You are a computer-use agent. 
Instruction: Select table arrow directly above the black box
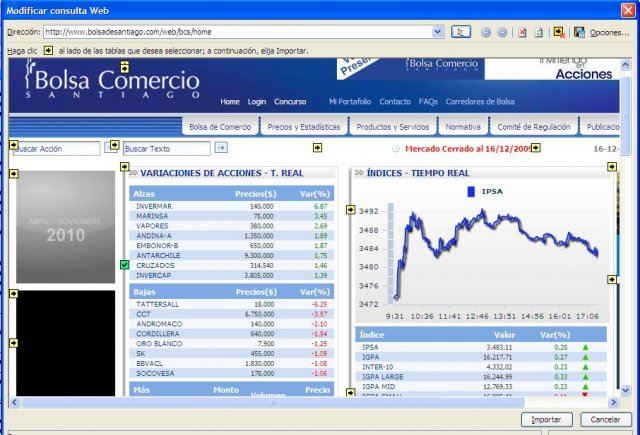[13, 293]
